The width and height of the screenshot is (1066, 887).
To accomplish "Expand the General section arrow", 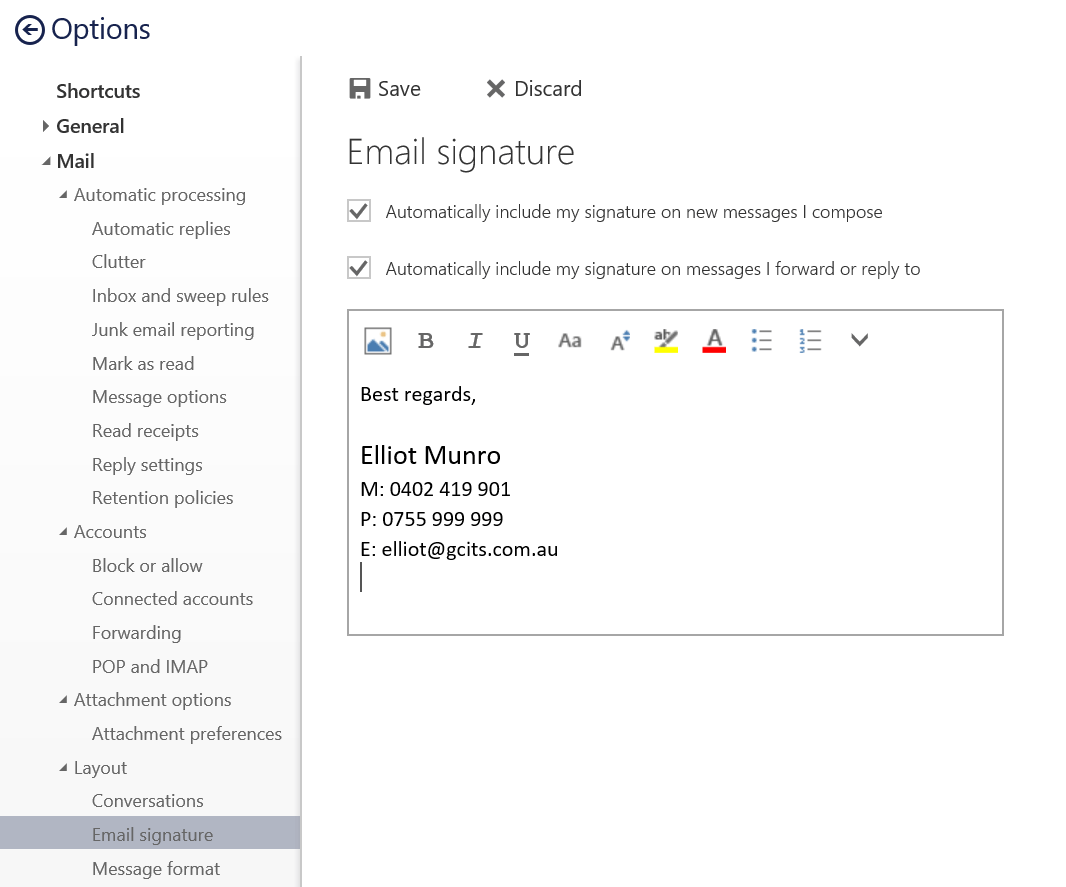I will pos(46,126).
